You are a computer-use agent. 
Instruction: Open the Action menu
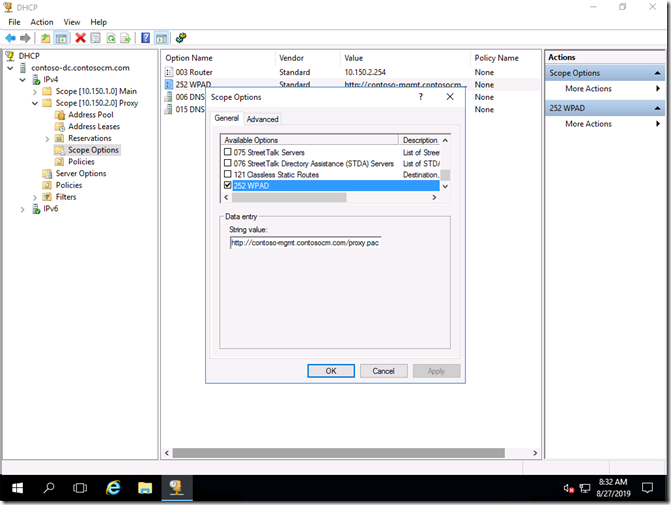point(42,22)
